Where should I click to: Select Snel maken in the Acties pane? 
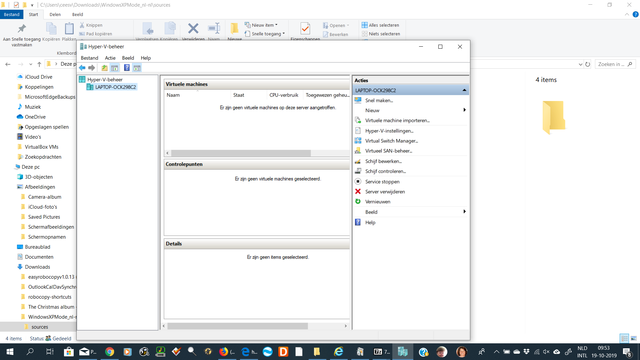click(x=379, y=100)
